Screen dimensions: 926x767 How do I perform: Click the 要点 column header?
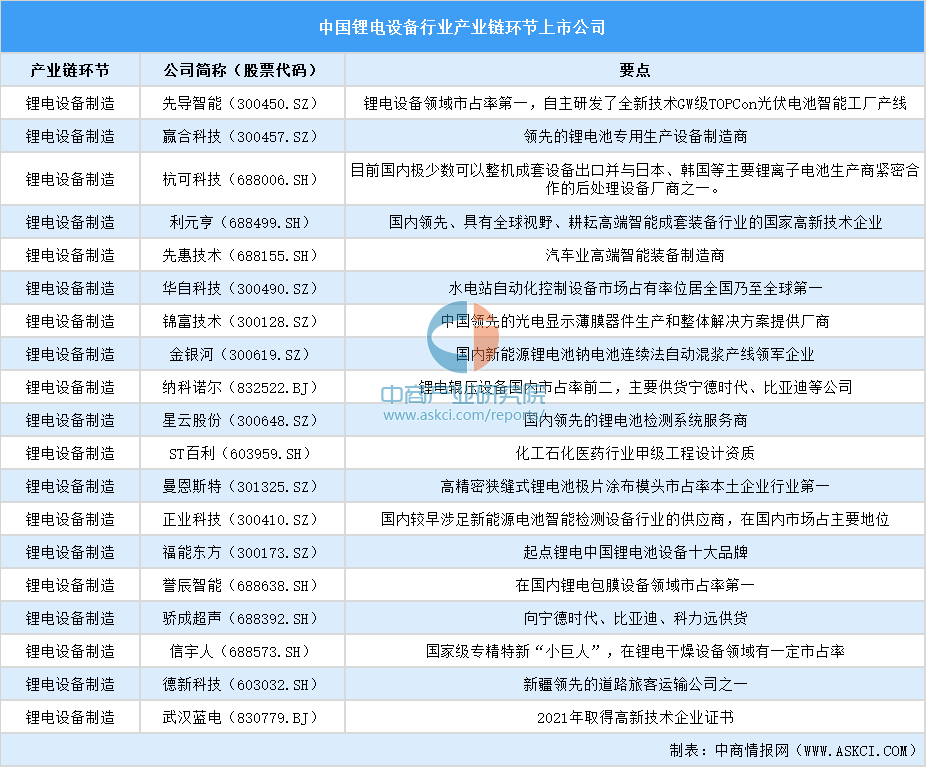tap(635, 70)
